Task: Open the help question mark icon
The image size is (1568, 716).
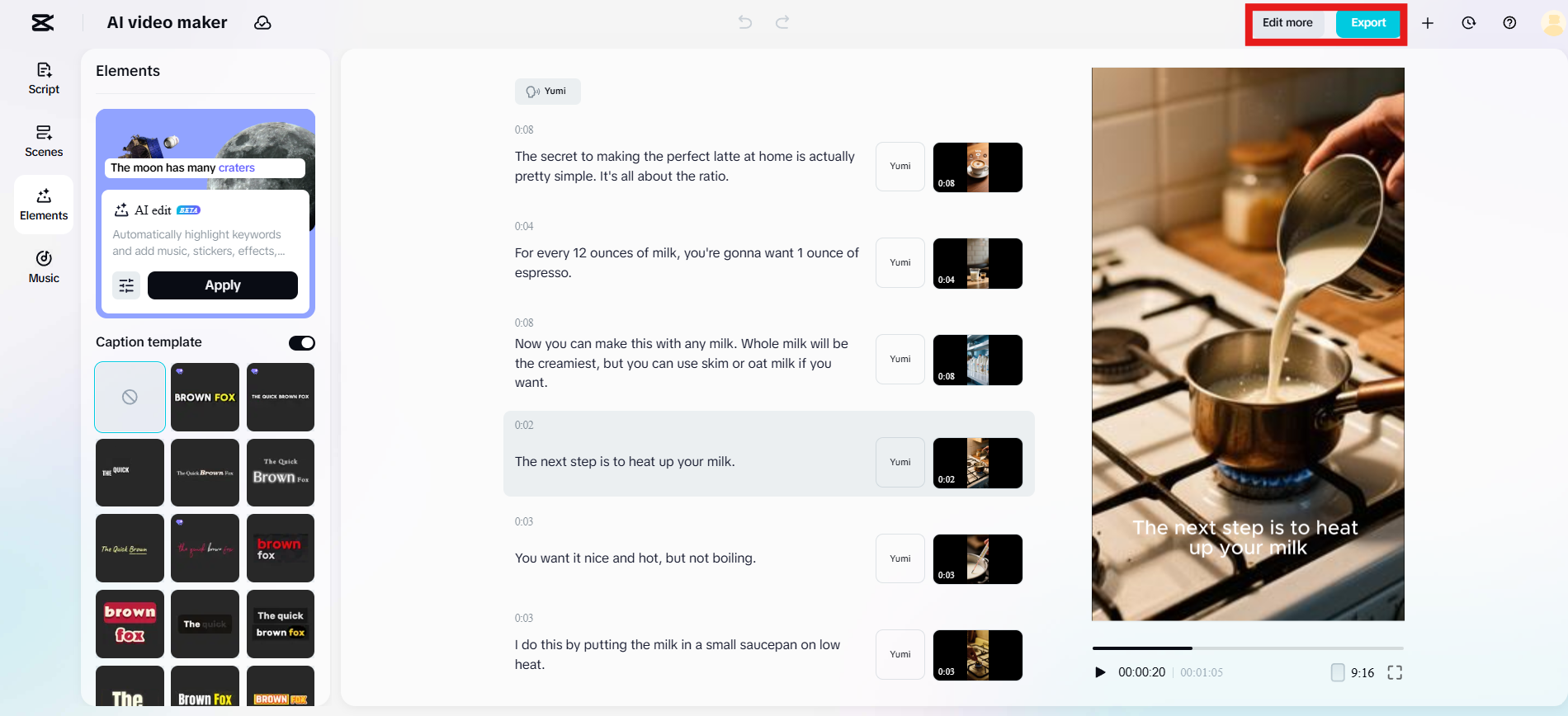Action: click(1509, 23)
